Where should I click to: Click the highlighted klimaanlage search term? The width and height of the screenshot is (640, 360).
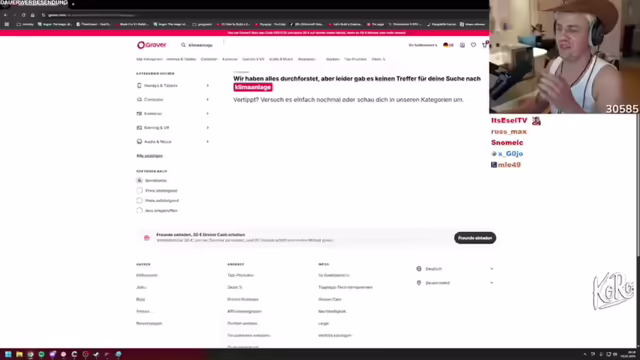pyautogui.click(x=253, y=87)
